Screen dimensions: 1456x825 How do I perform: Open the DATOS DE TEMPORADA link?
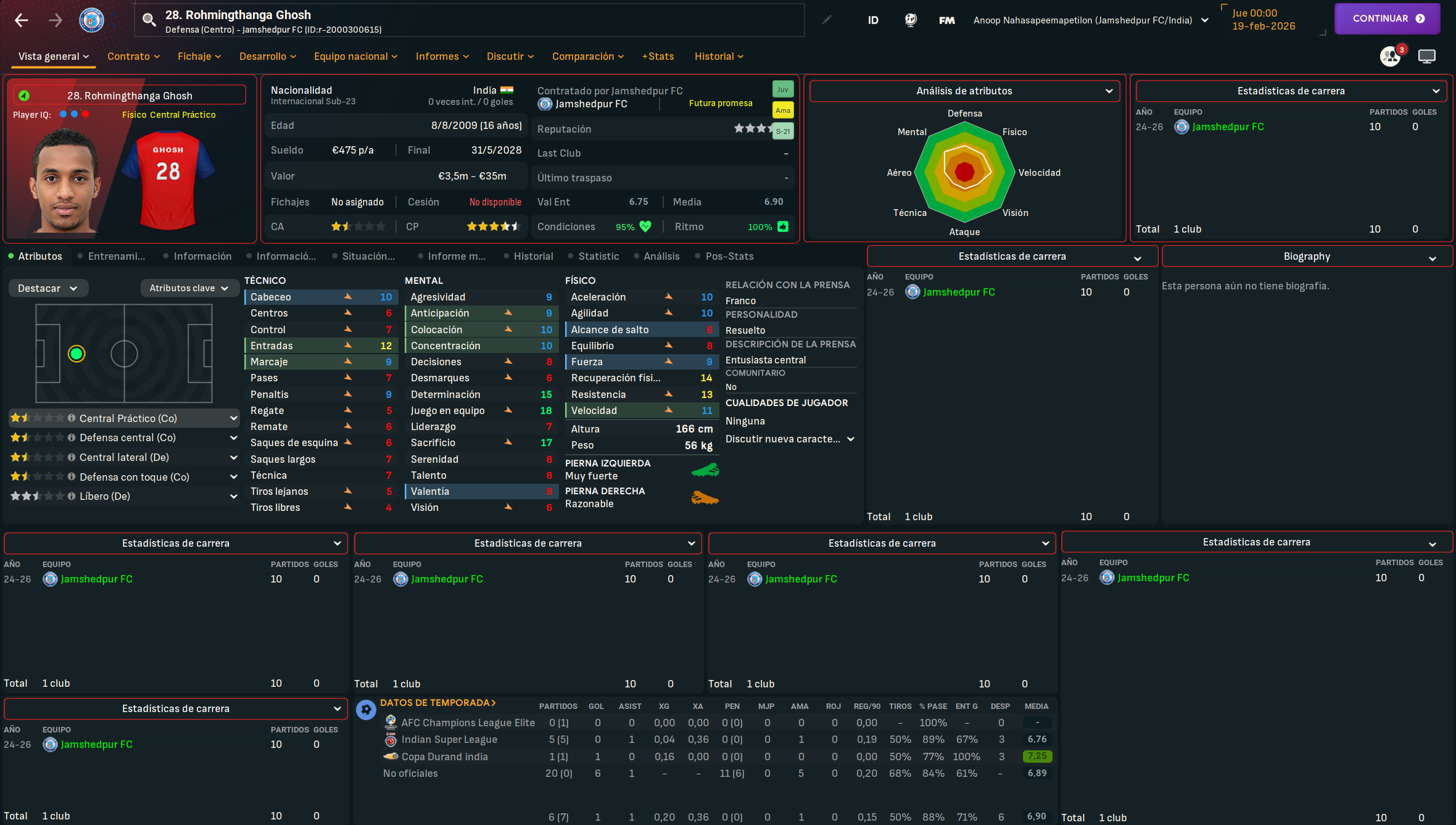click(x=437, y=703)
